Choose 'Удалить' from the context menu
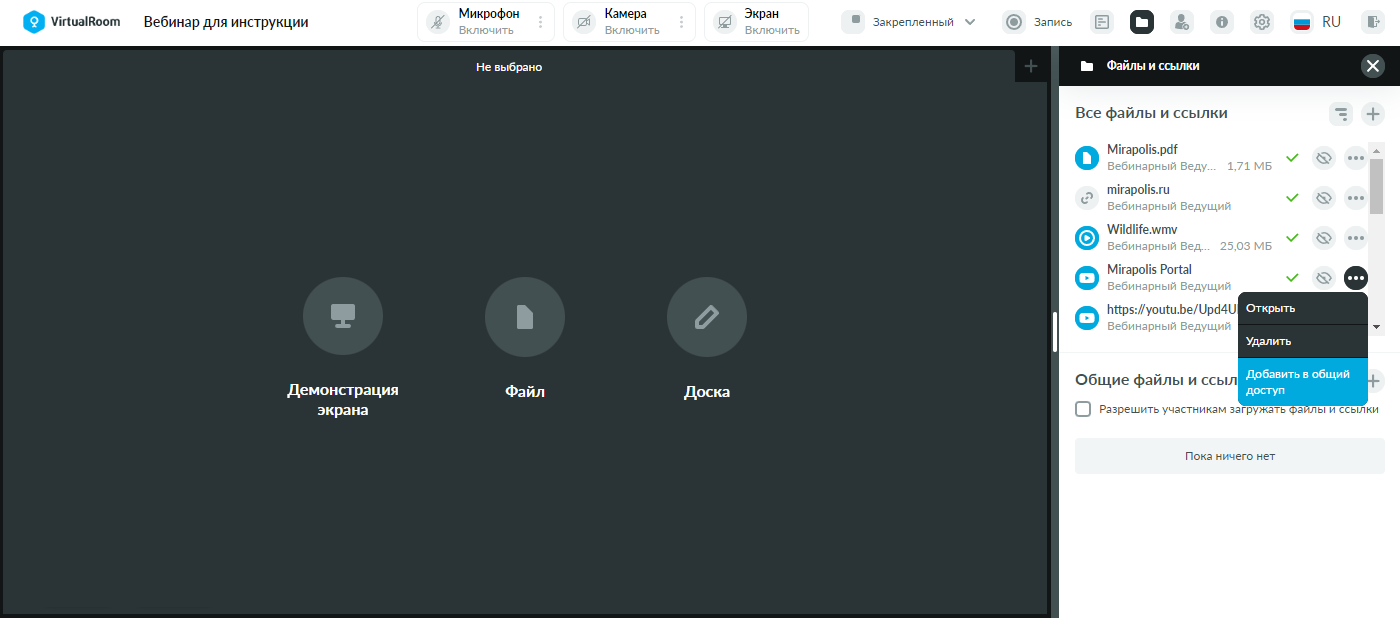Screen dimensions: 1400x618 coord(1303,341)
